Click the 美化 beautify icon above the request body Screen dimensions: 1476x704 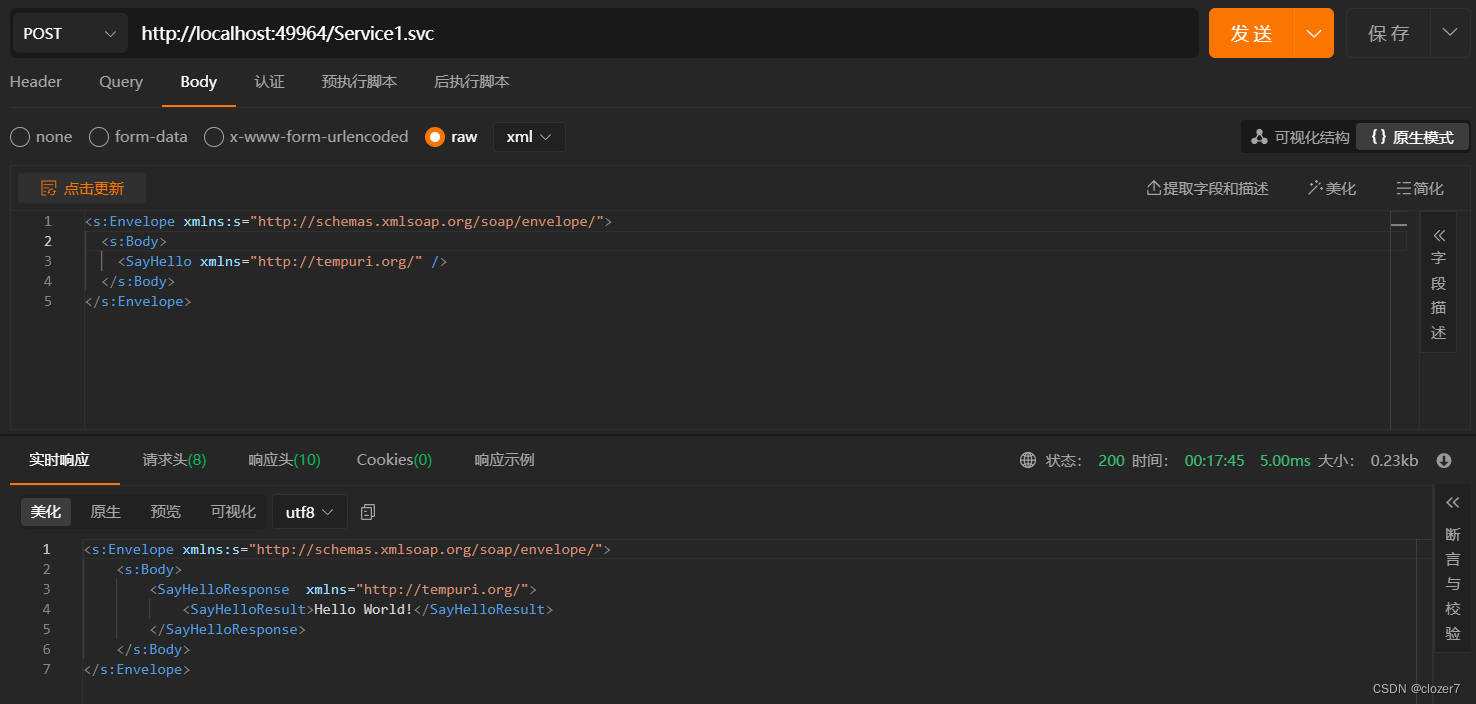point(1331,187)
